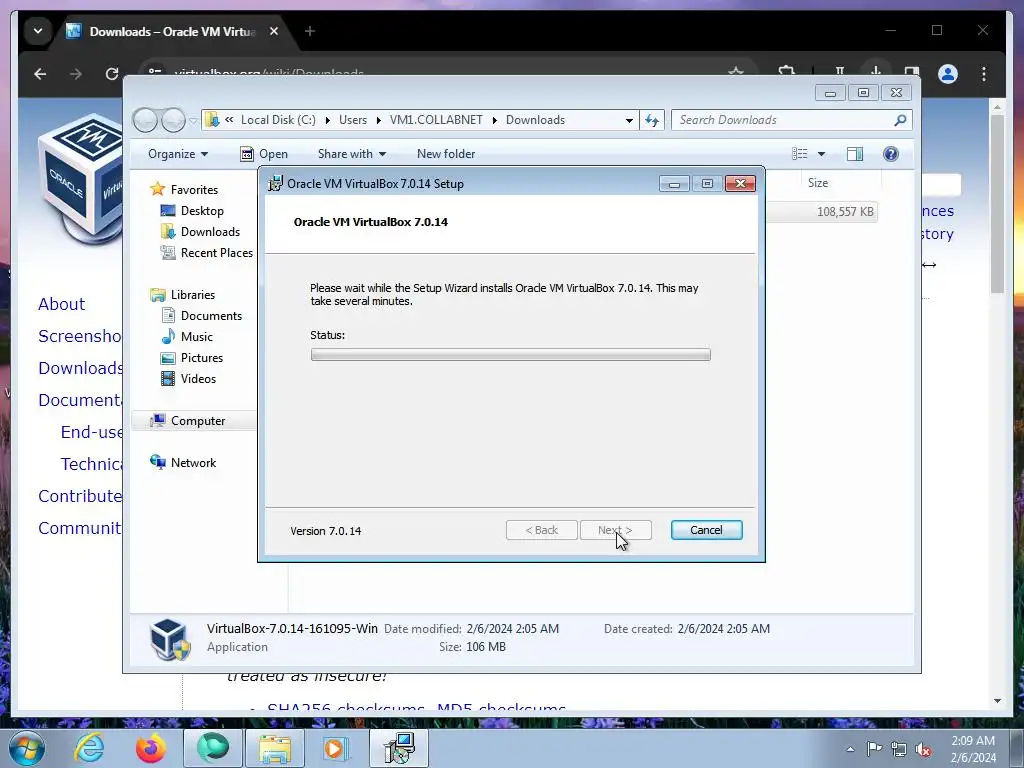Select Favorites in navigation pane
The image size is (1024, 768).
pos(194,189)
